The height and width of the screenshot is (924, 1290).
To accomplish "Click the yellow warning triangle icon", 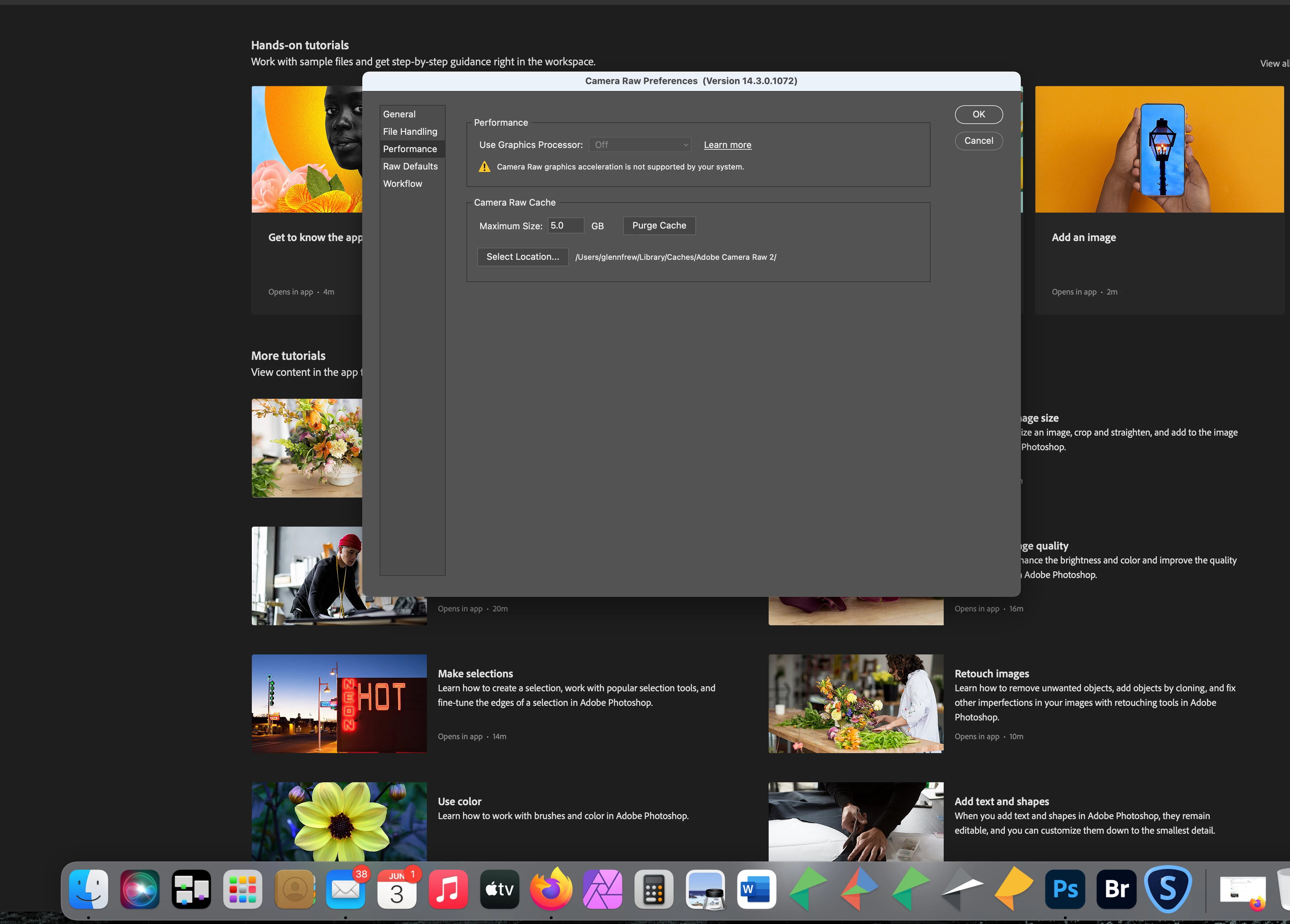I will tap(484, 167).
